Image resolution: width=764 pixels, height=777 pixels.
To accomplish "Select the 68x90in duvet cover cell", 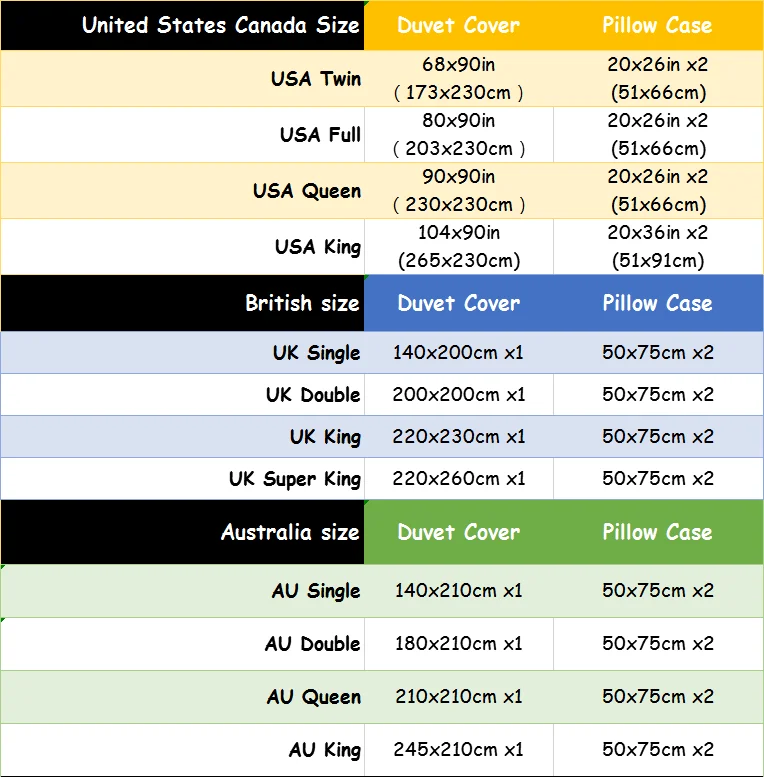I will [459, 78].
